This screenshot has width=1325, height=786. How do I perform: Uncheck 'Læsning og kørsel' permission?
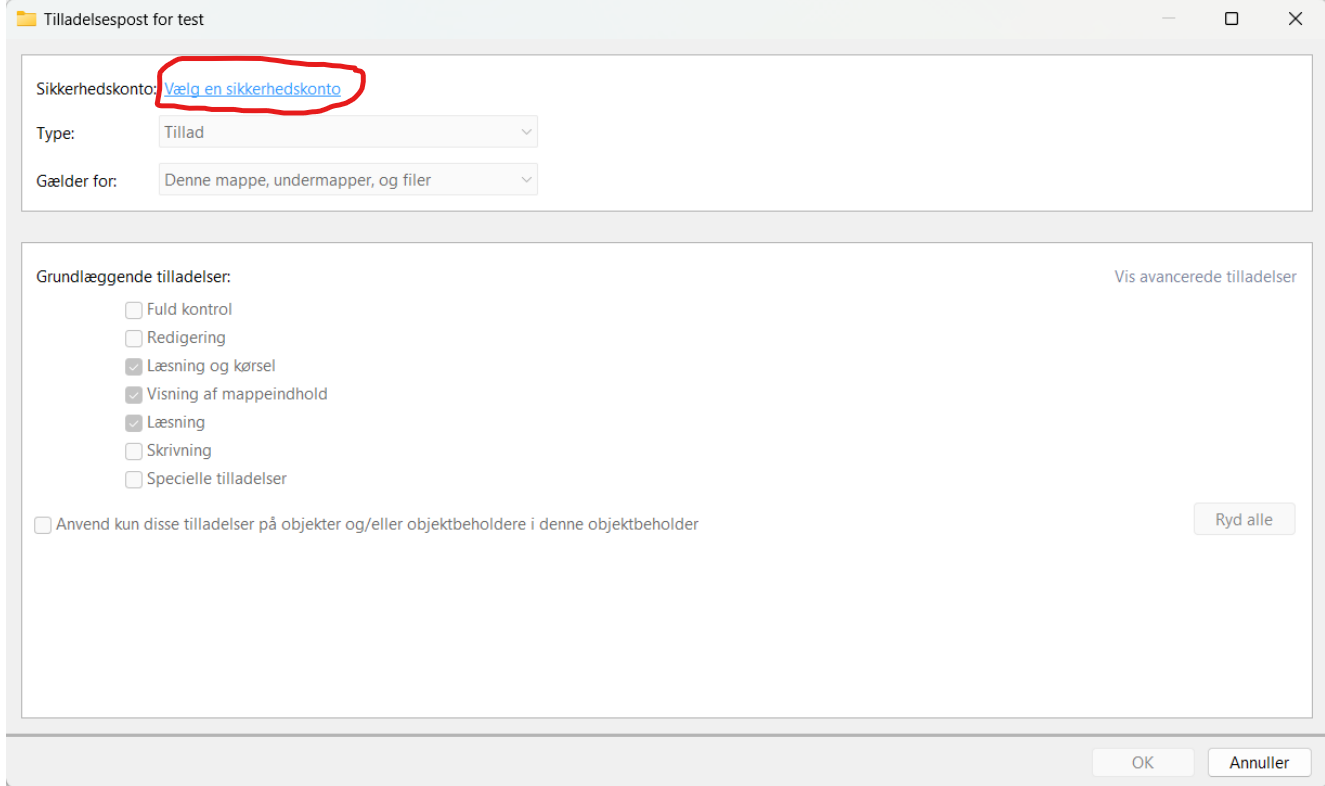point(134,366)
